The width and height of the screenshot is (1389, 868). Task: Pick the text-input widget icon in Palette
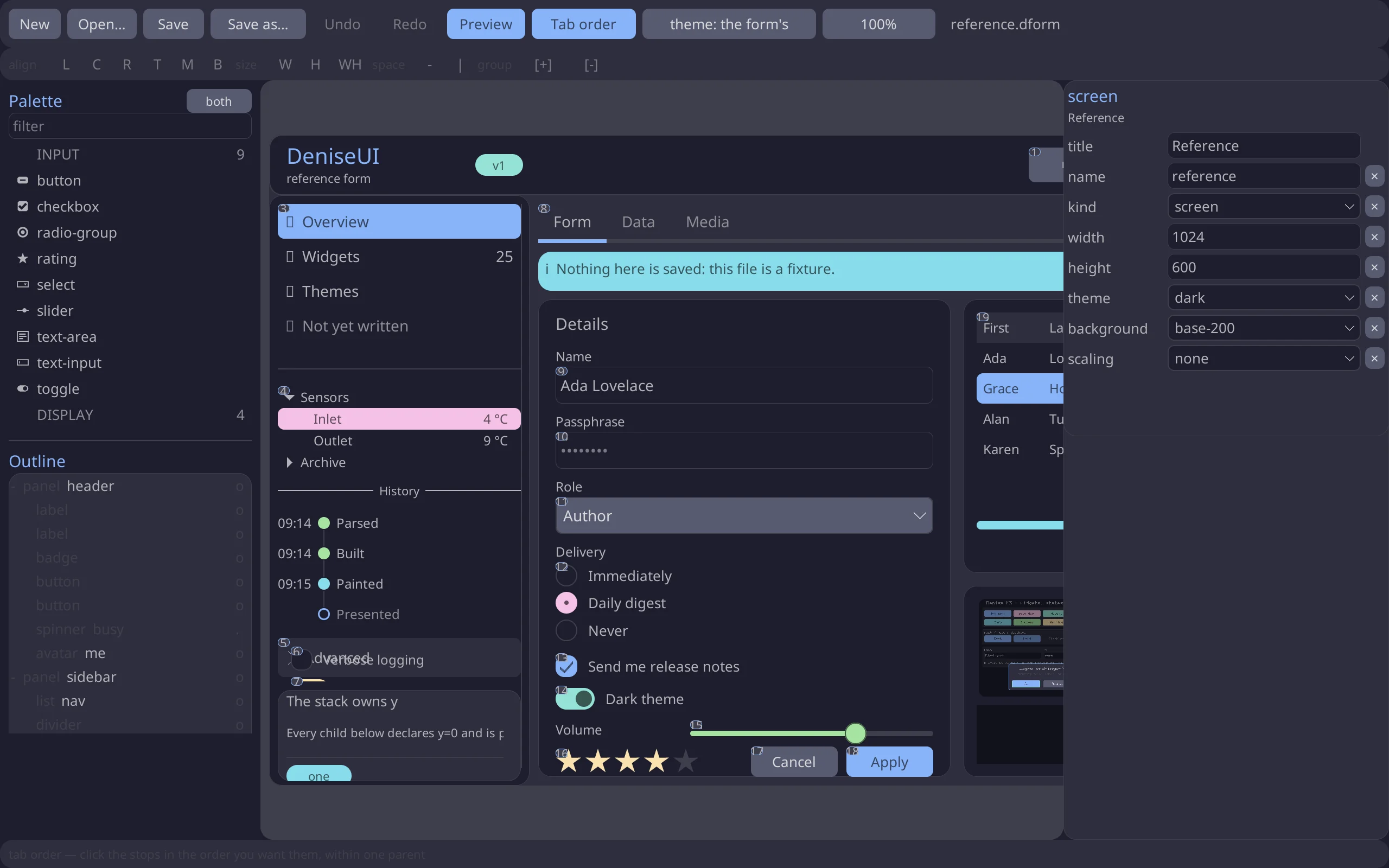tap(22, 362)
